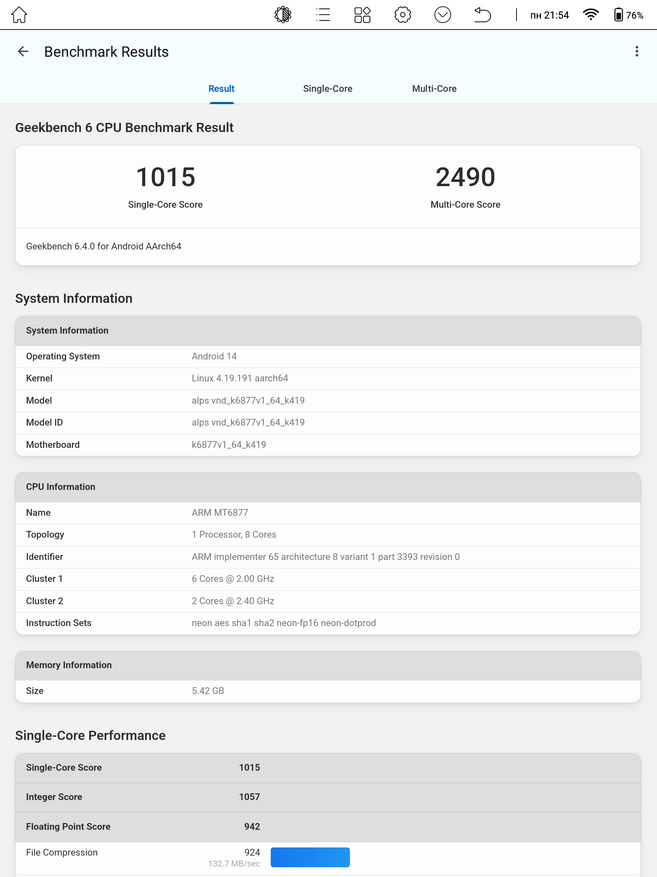Tap the system back arrow icon
Screen dimensions: 657x877
click(x=483, y=15)
